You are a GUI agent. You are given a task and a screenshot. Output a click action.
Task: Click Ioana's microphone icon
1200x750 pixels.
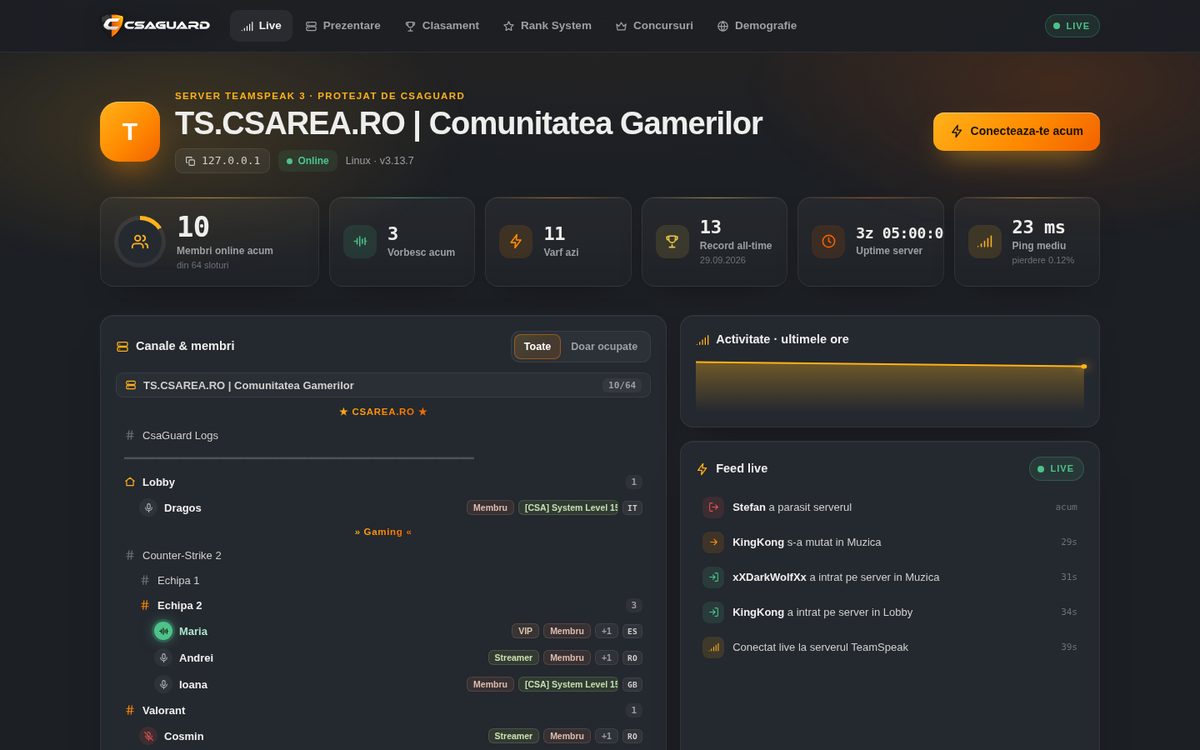[163, 685]
